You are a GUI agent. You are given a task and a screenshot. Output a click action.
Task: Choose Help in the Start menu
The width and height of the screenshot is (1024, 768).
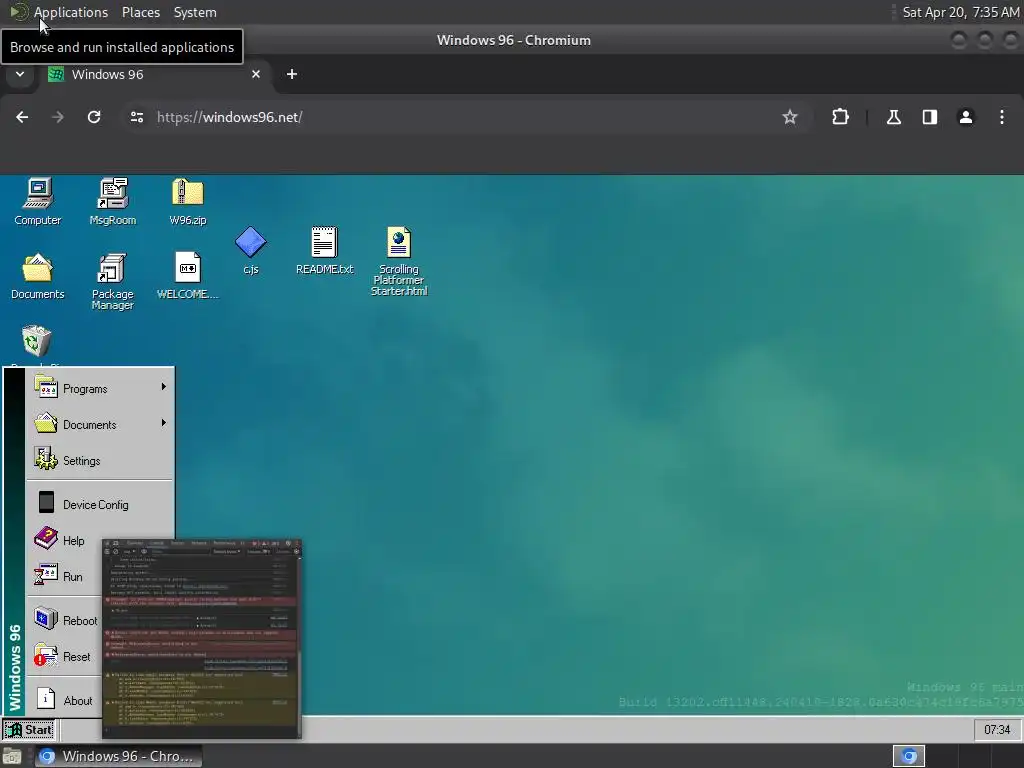65,540
